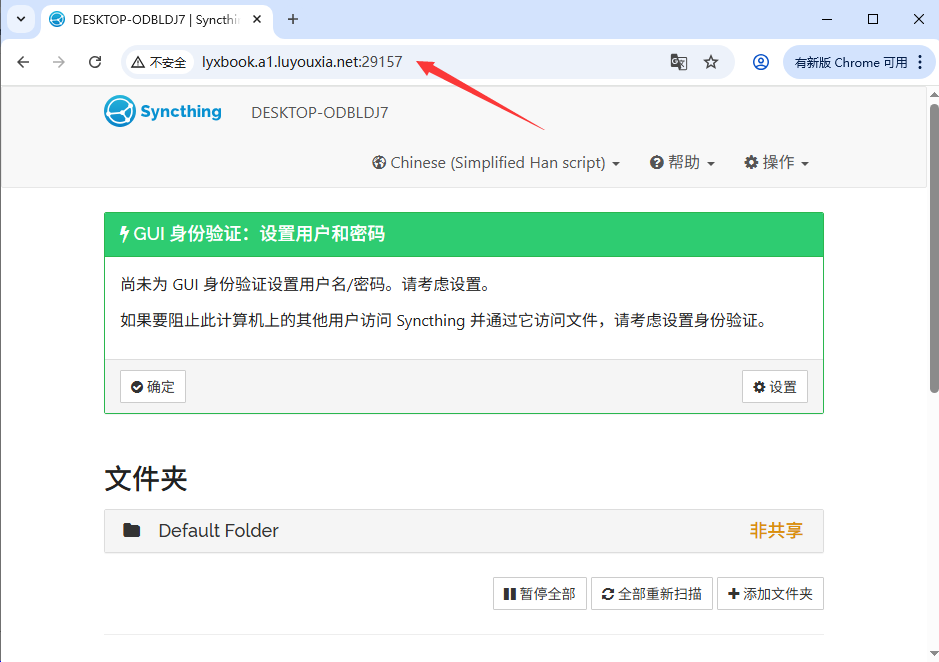Expand the Default Folder row
Screen dimensions: 939x662
464,531
